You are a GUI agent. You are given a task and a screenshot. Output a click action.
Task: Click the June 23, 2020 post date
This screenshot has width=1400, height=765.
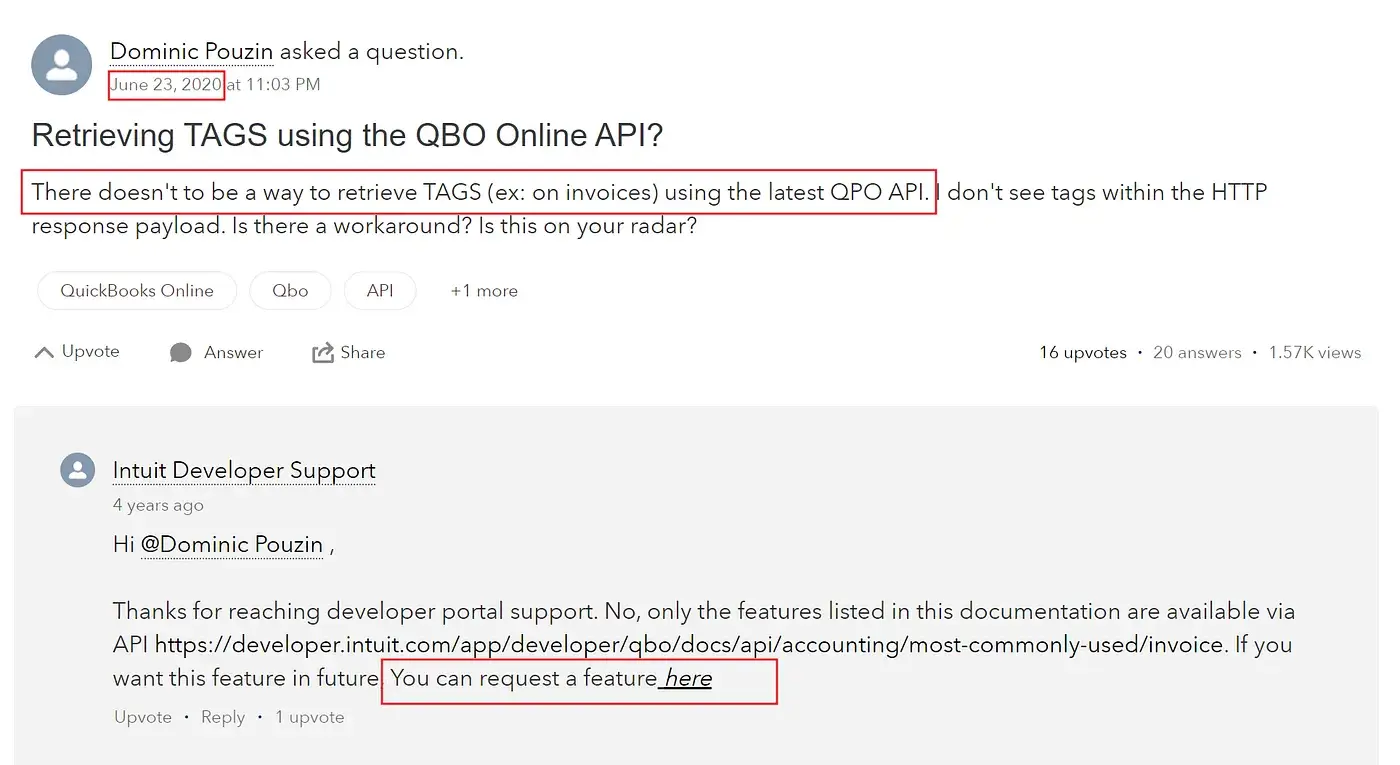pos(166,85)
